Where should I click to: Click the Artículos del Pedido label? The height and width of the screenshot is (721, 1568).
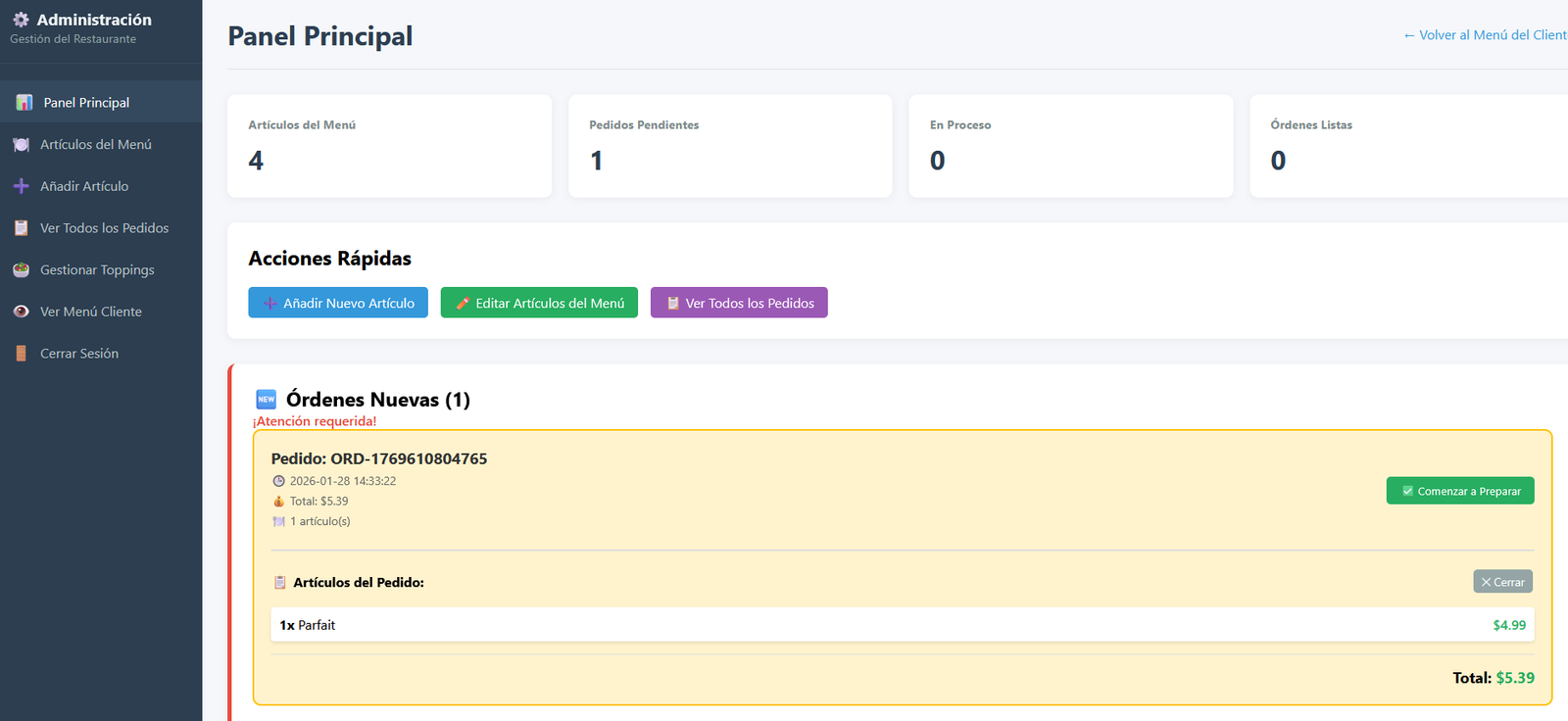coord(359,582)
